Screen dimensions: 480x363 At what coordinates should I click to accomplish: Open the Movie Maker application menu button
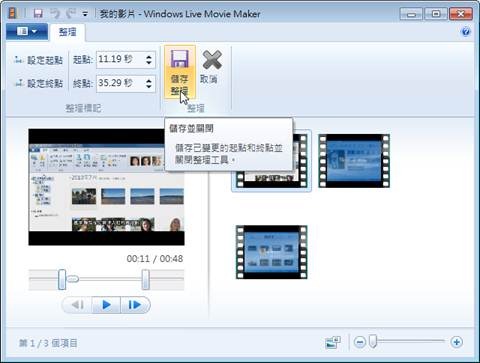click(27, 32)
